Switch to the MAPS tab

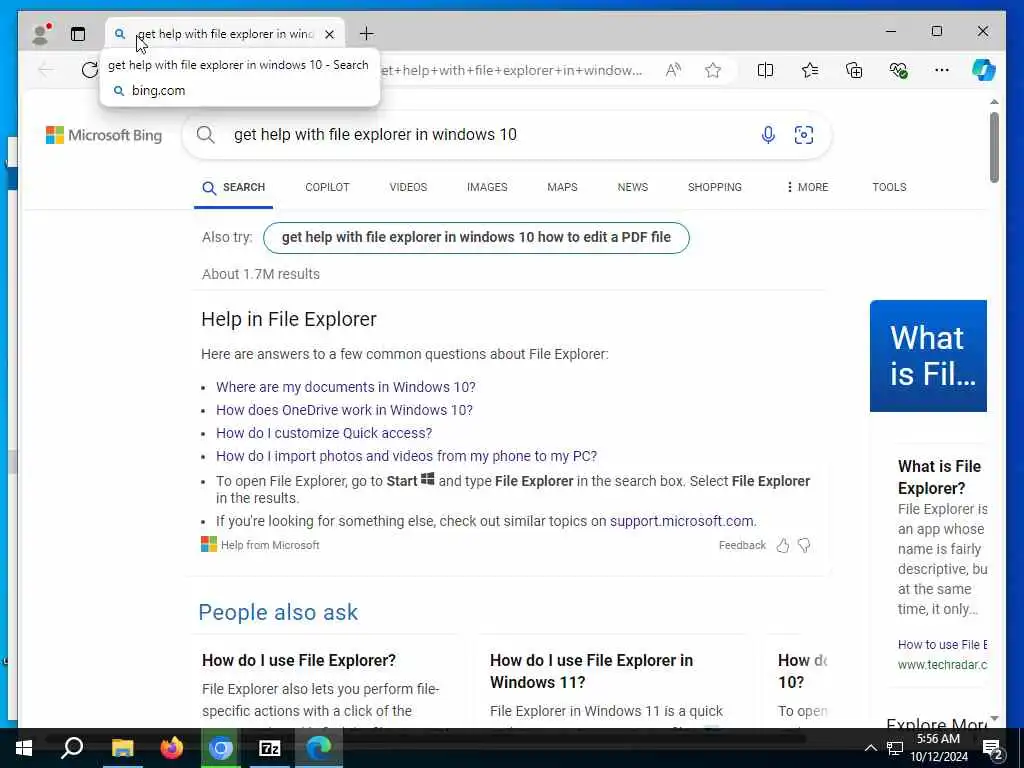(562, 187)
